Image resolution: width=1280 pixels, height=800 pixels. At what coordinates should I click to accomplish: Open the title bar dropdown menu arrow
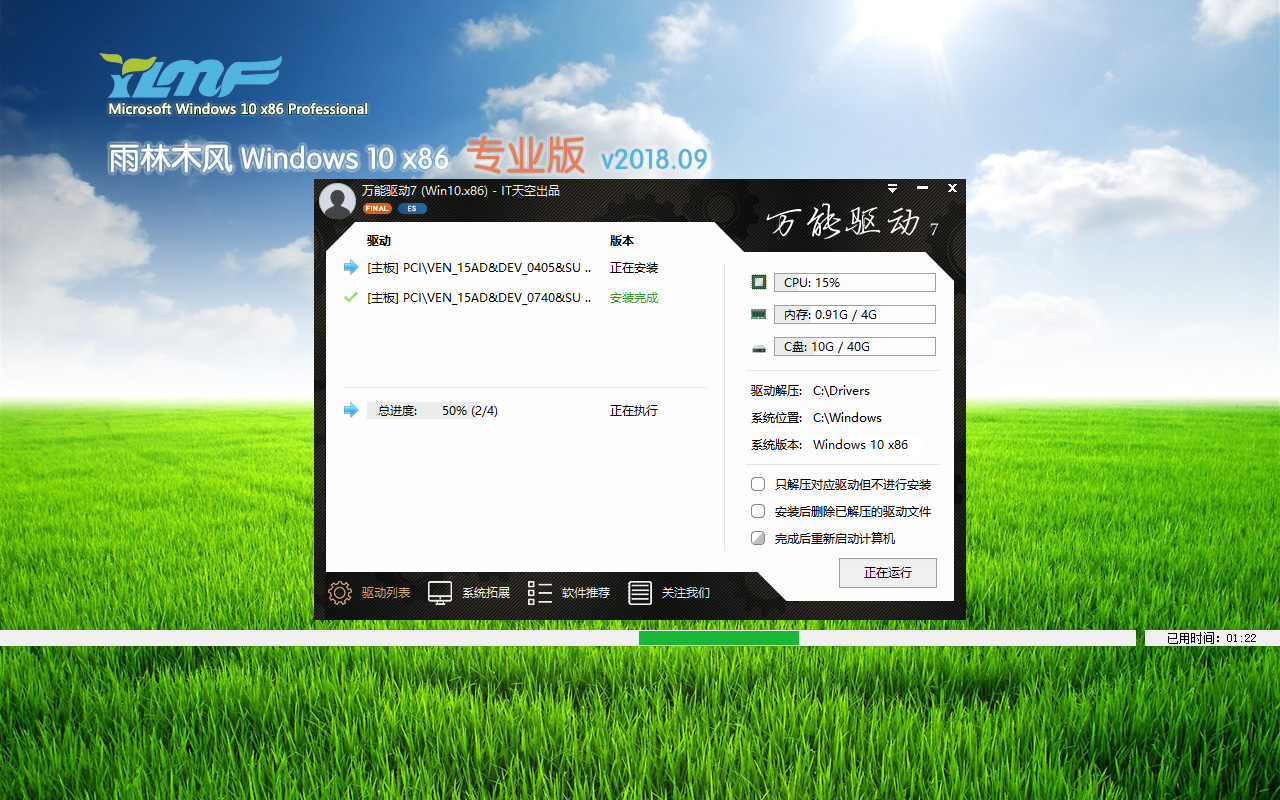892,188
